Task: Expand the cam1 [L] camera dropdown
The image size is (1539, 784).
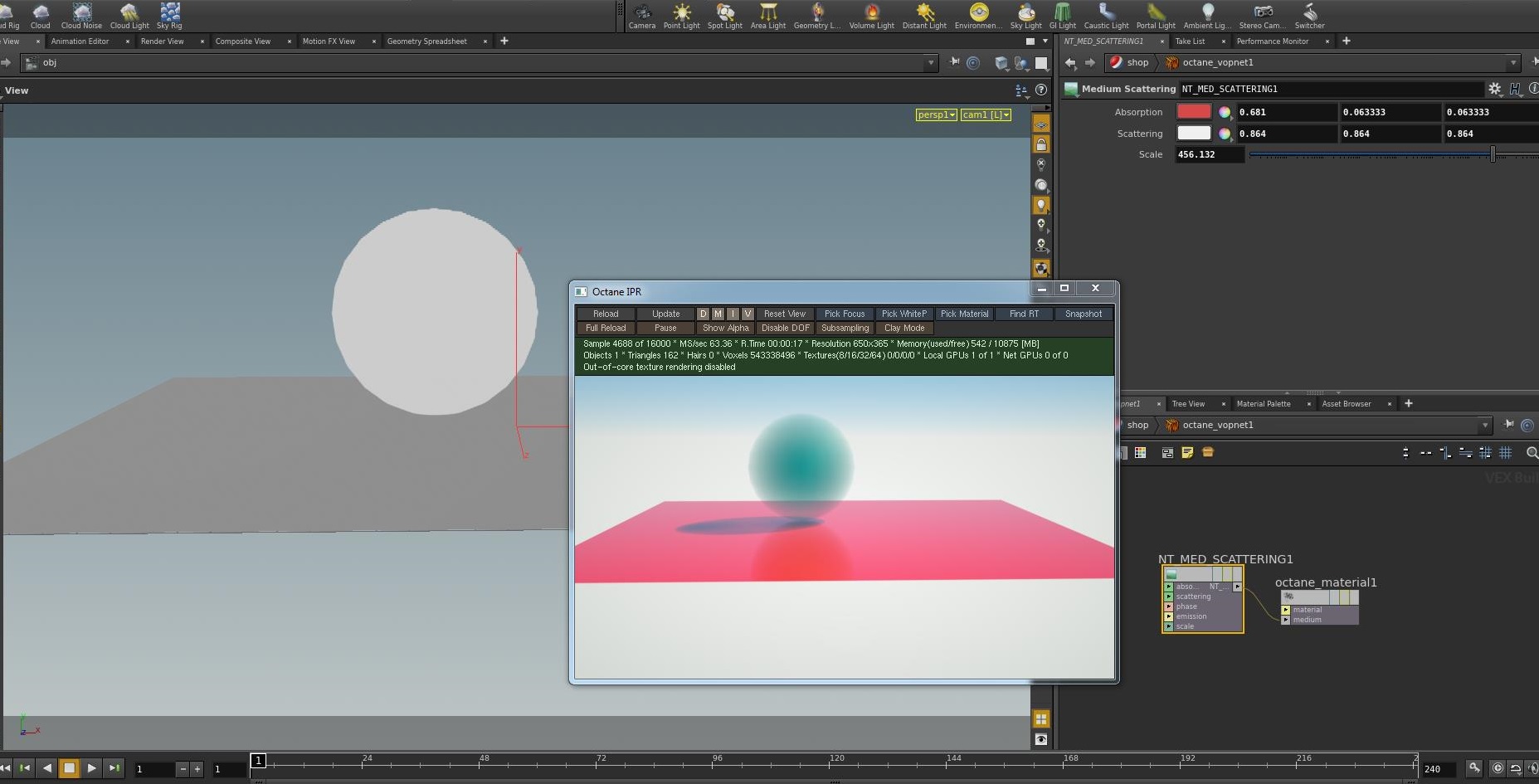Action: click(986, 115)
